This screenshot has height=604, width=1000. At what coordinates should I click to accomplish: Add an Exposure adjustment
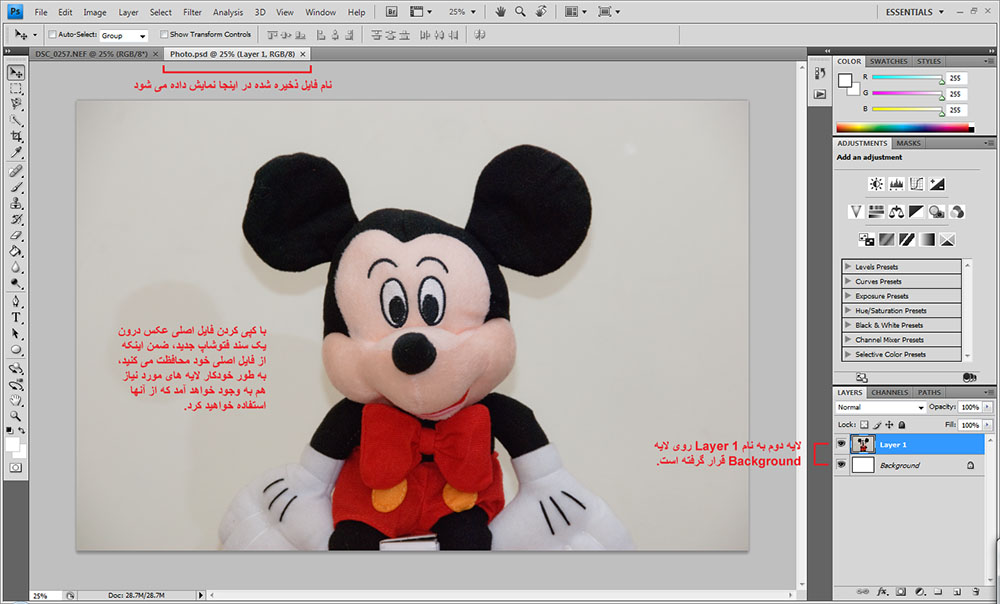[x=936, y=184]
